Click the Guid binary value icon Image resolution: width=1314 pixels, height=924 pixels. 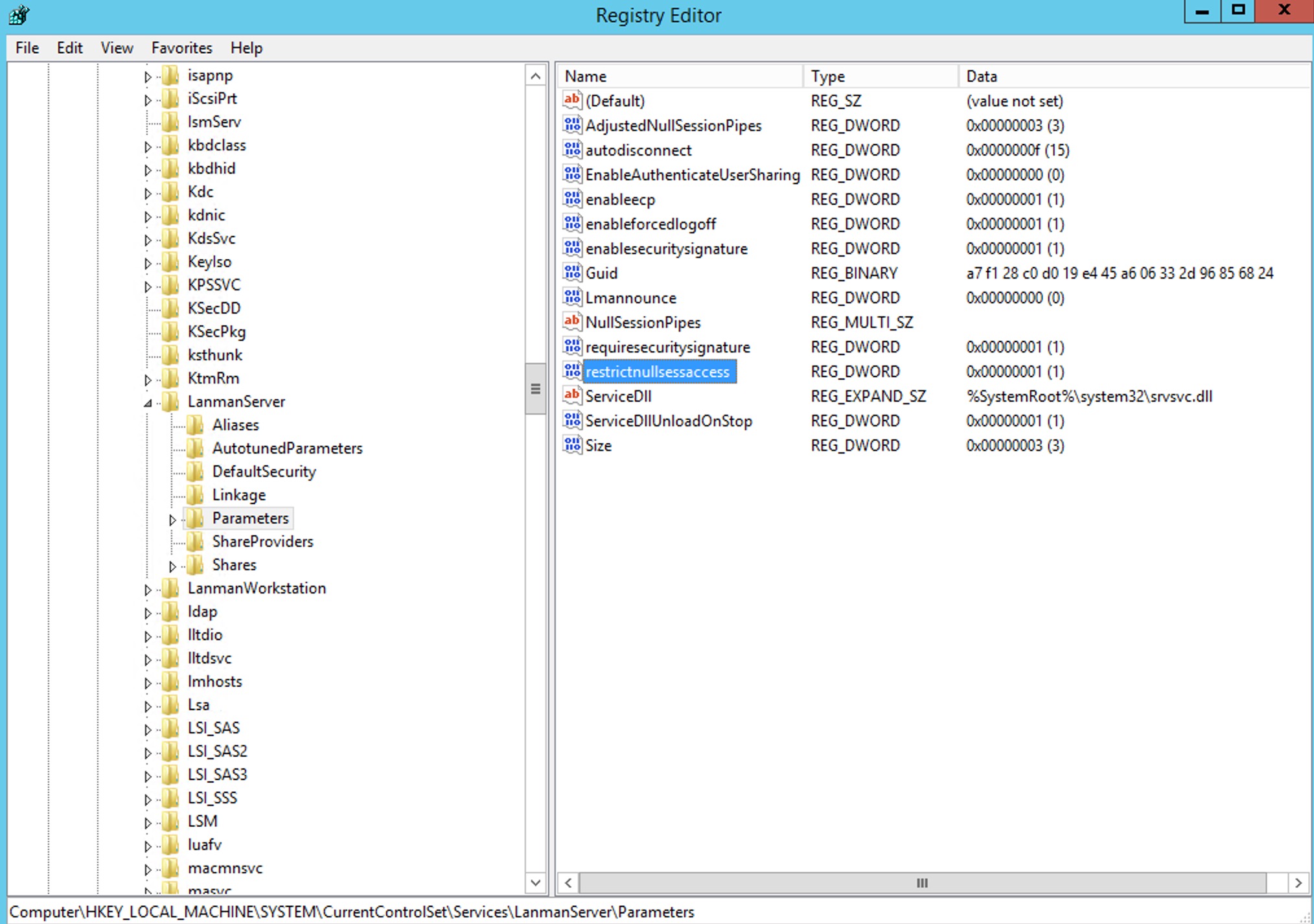(572, 272)
